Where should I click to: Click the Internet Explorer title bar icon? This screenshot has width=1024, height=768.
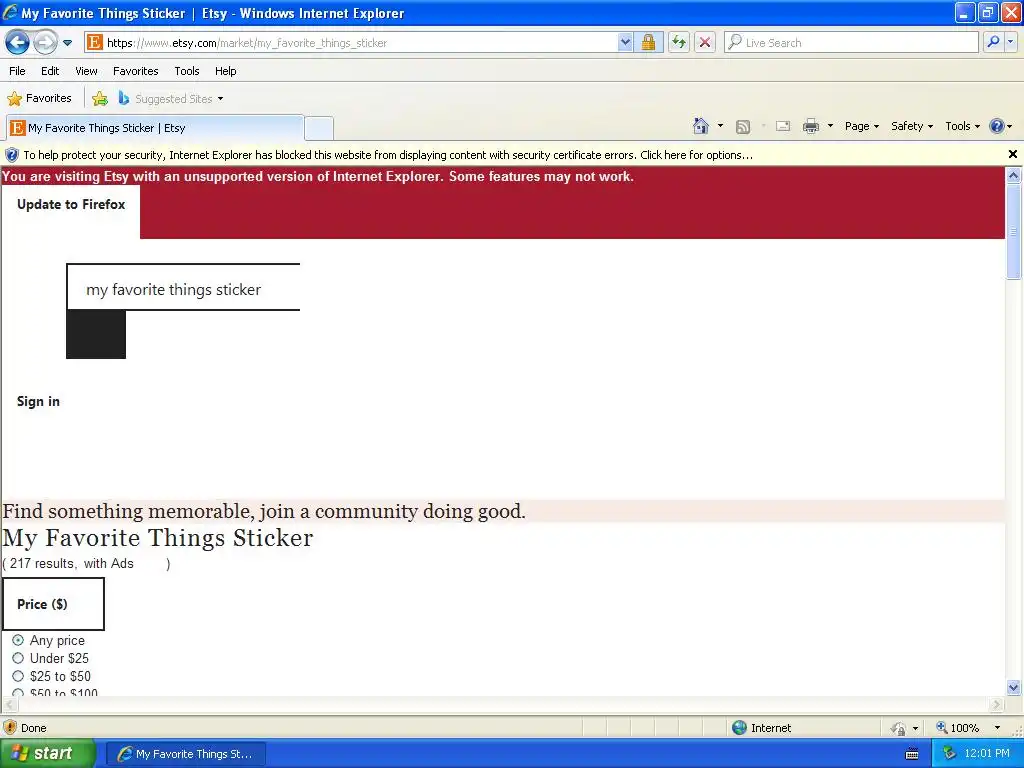point(10,12)
